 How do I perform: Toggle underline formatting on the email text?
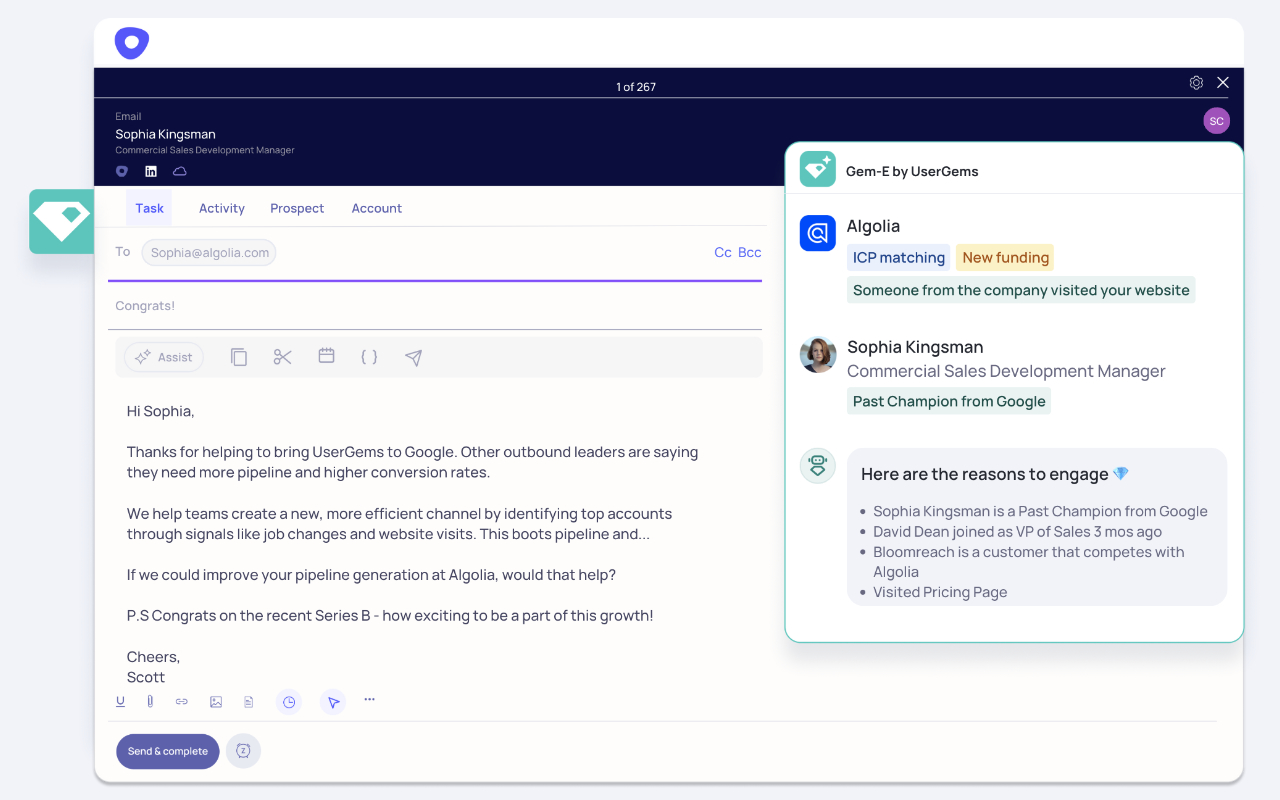tap(120, 701)
